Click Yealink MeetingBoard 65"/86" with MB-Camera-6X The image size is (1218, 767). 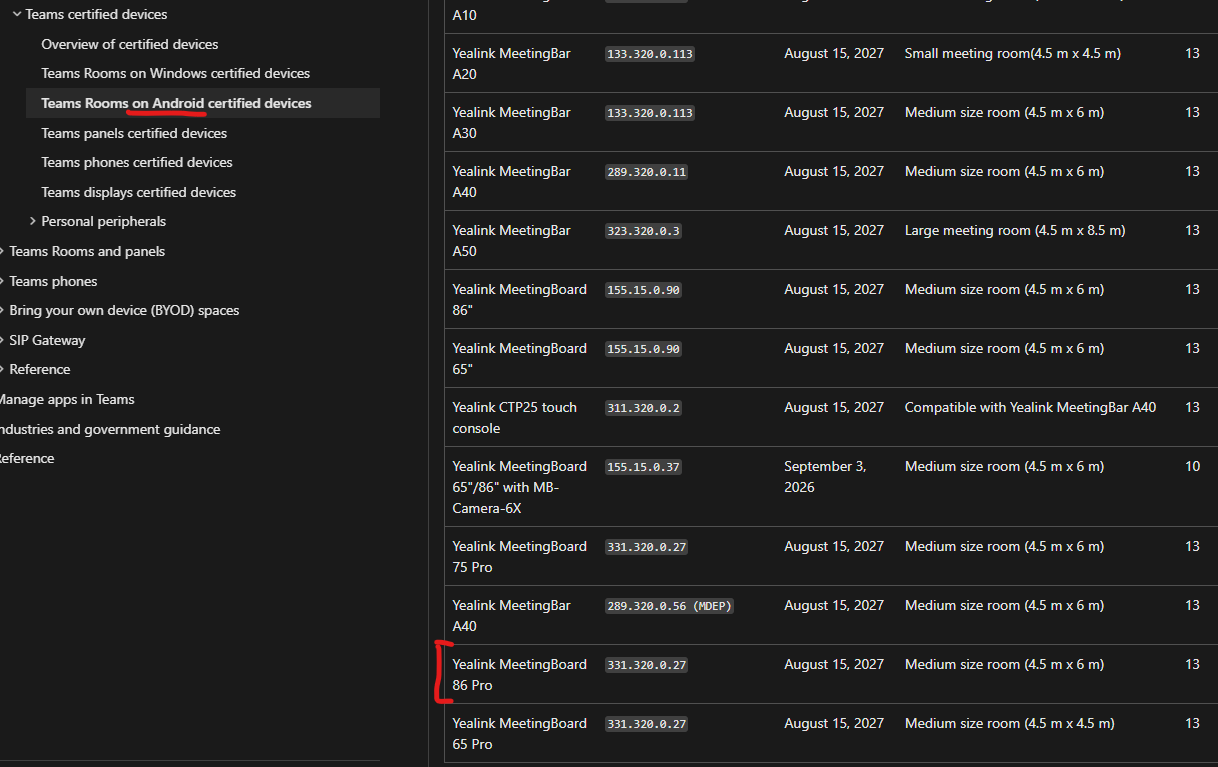tap(519, 487)
